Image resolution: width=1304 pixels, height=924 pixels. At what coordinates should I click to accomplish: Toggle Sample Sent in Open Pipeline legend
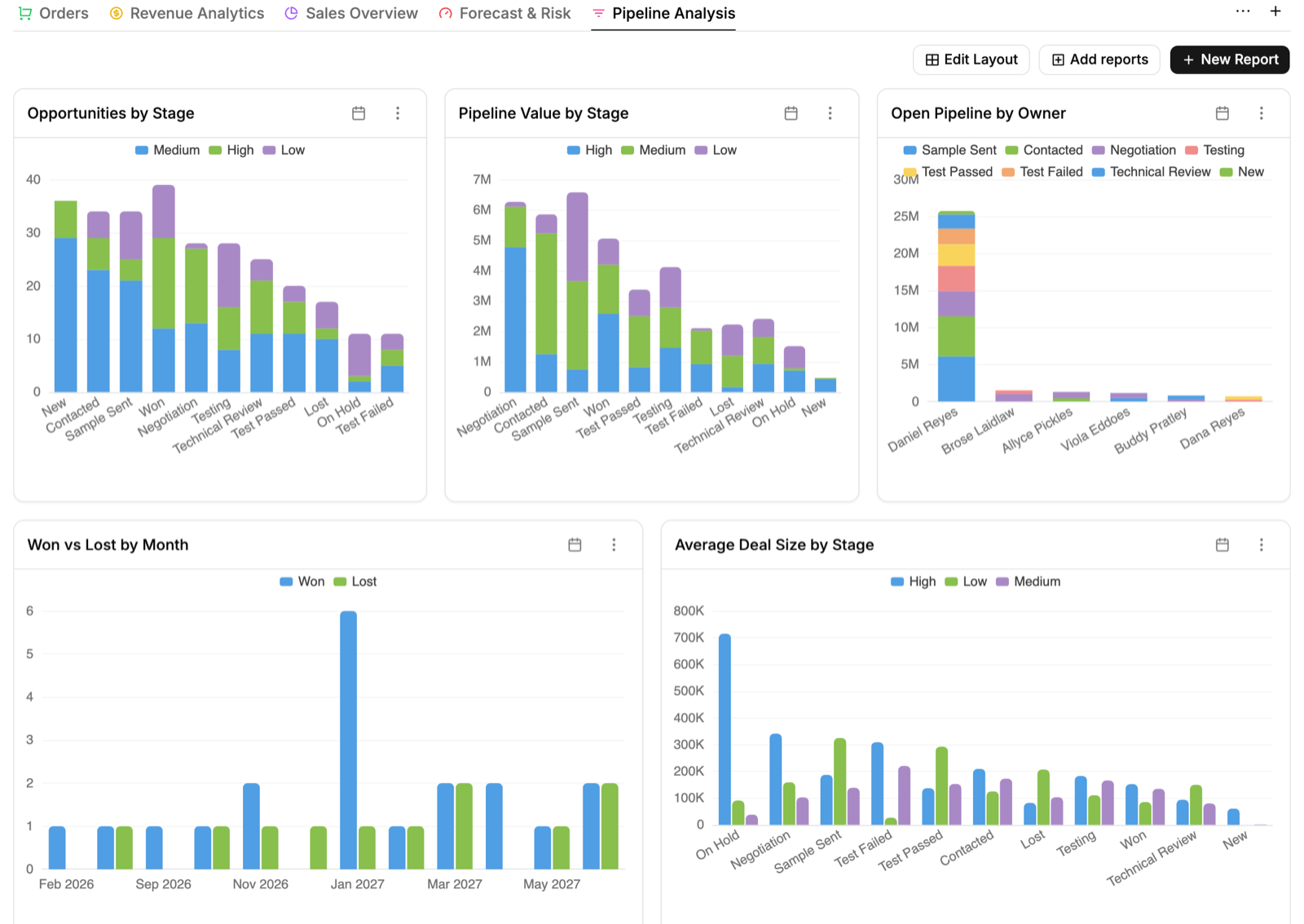(x=949, y=150)
